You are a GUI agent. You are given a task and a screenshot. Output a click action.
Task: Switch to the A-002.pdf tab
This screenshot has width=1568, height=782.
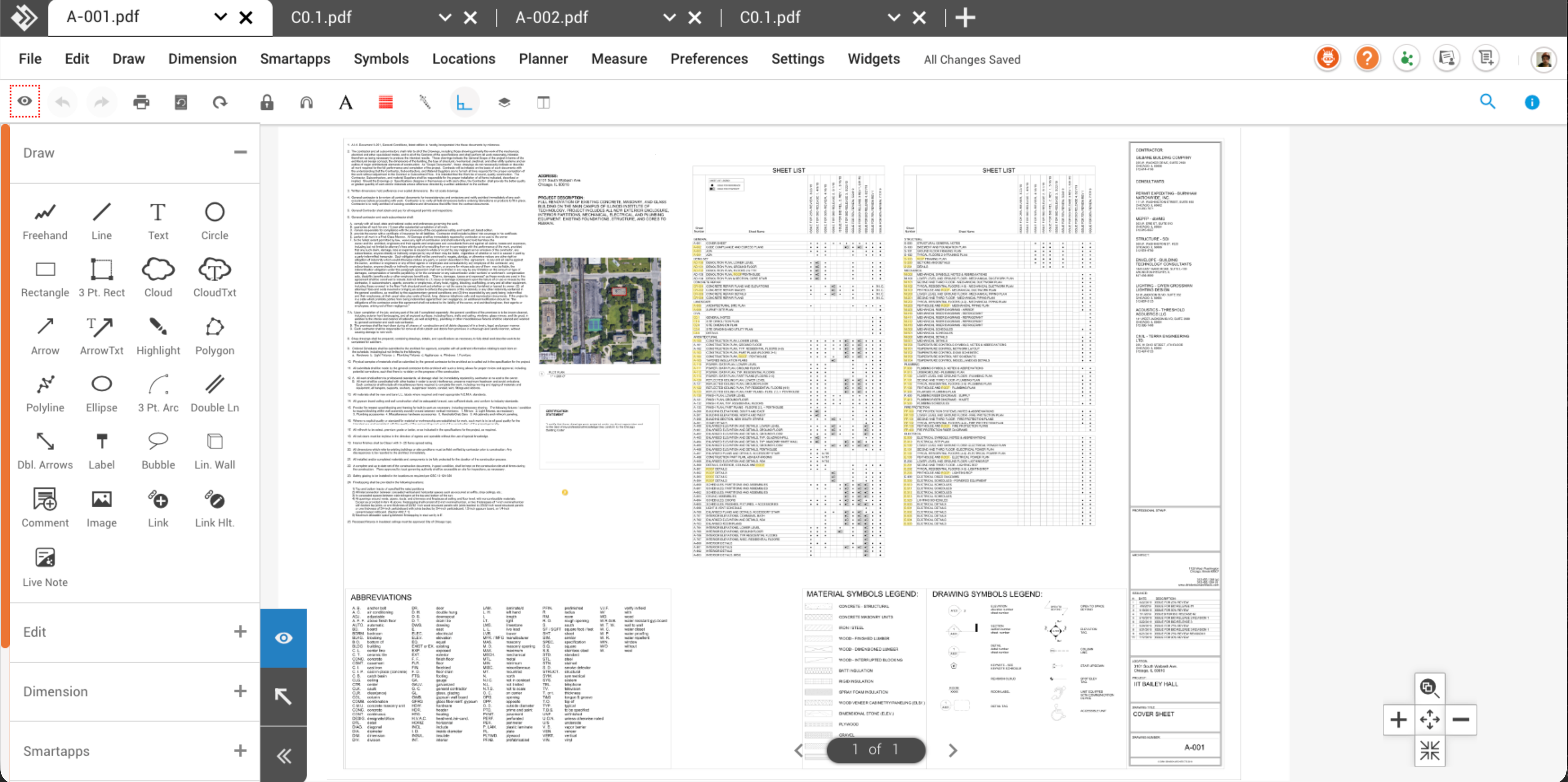point(551,17)
